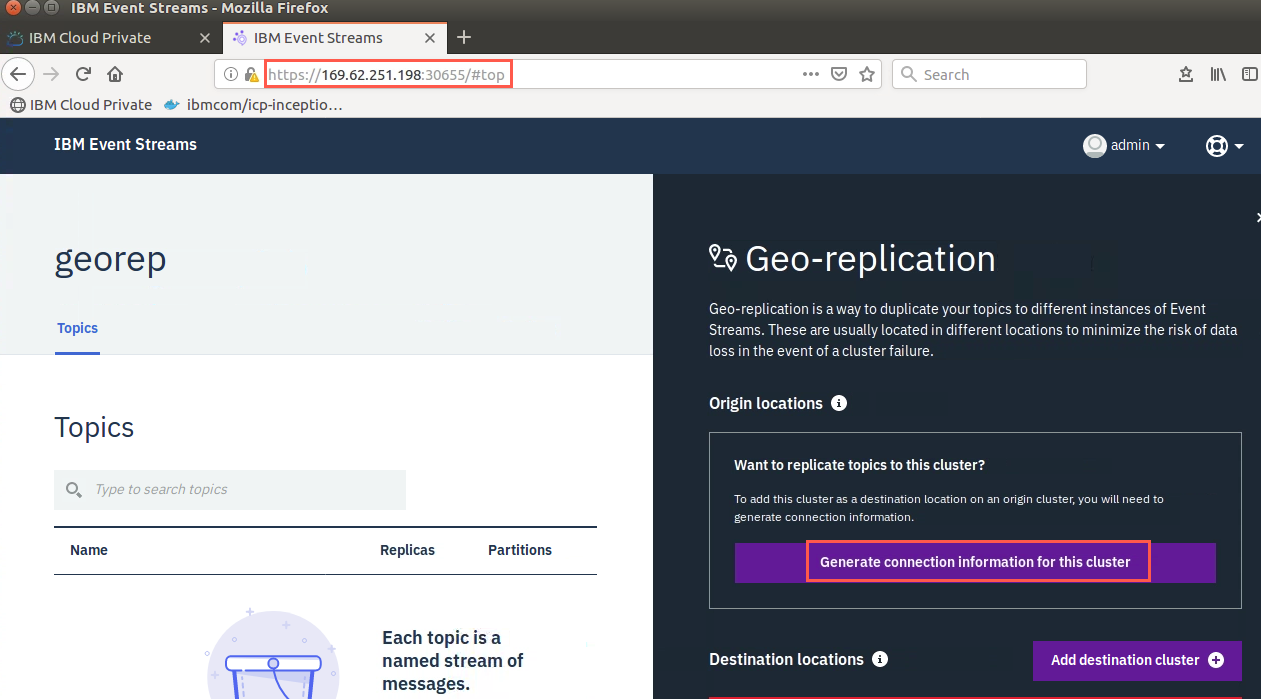Expand the help menu dropdown arrow
This screenshot has height=699, width=1261.
click(1239, 146)
